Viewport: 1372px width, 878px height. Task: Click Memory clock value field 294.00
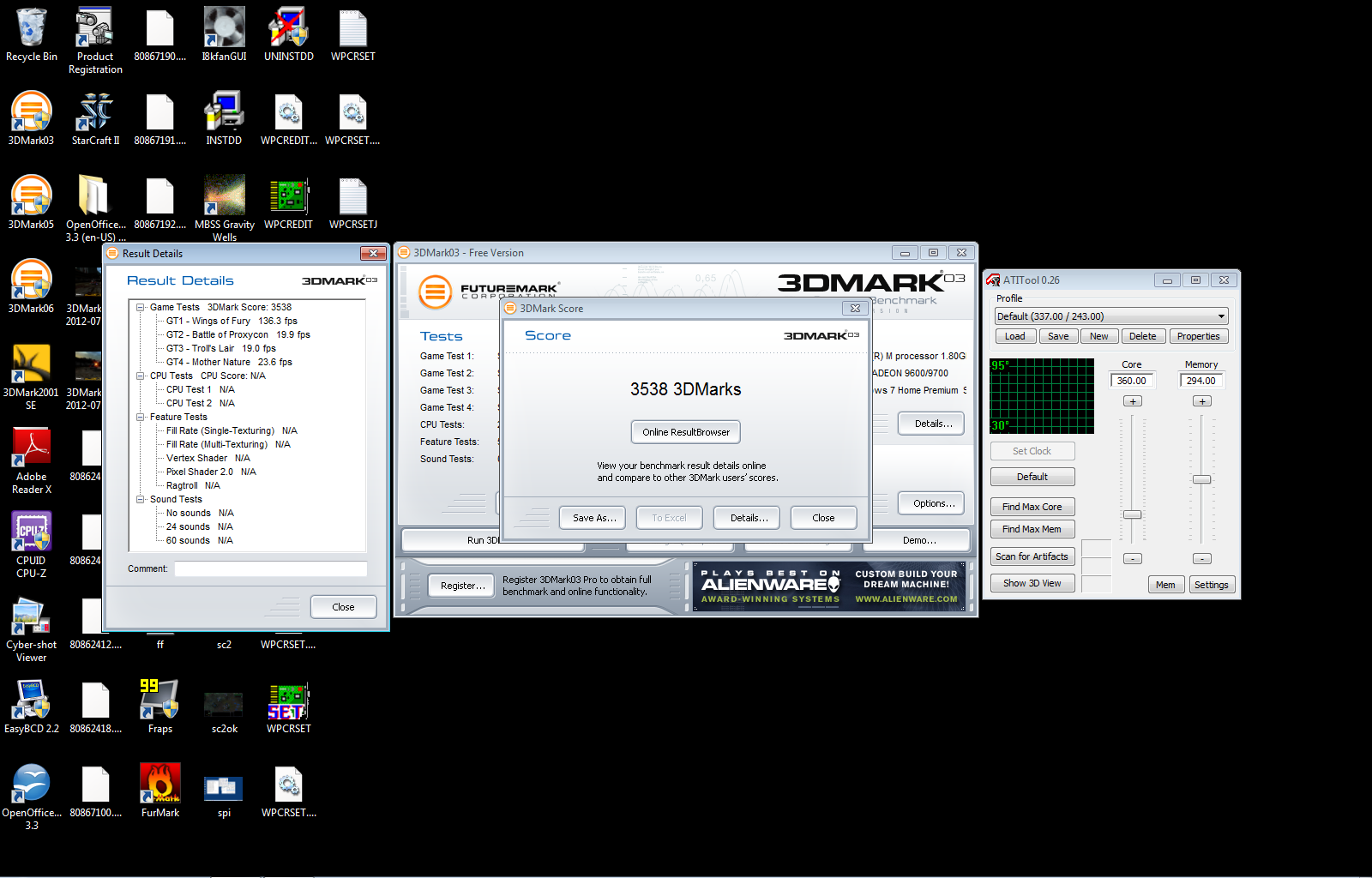(1201, 381)
